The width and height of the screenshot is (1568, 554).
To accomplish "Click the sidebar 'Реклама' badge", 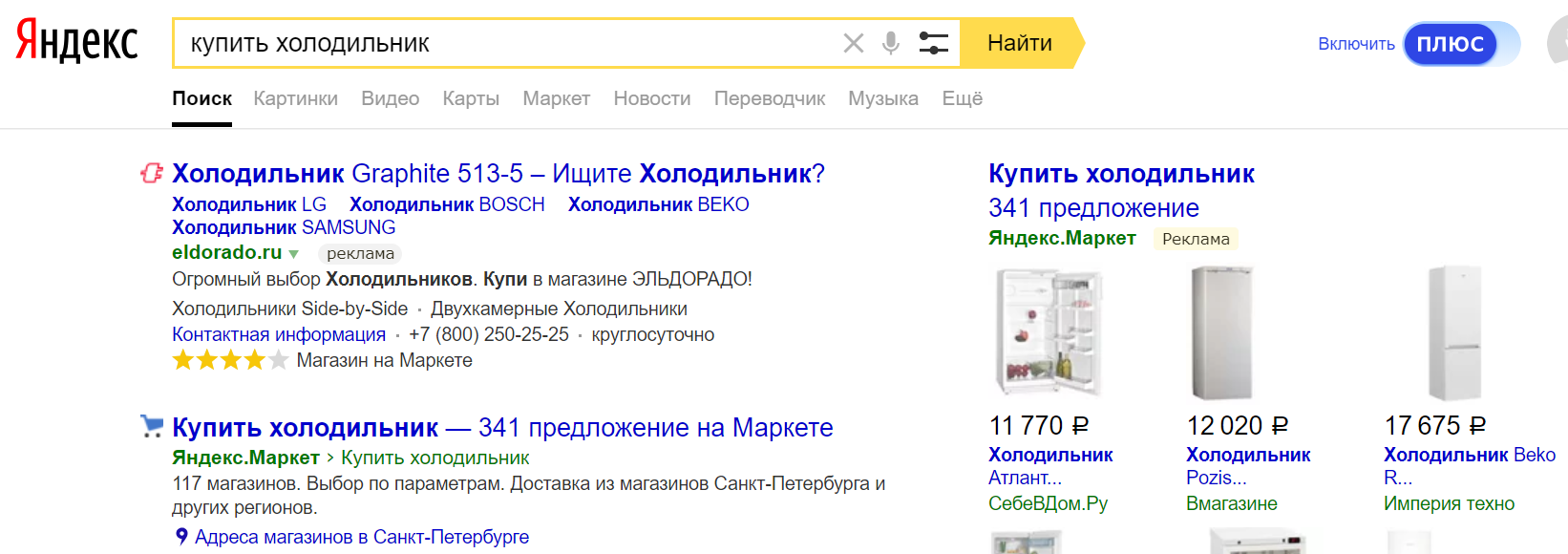I will pos(1196,239).
